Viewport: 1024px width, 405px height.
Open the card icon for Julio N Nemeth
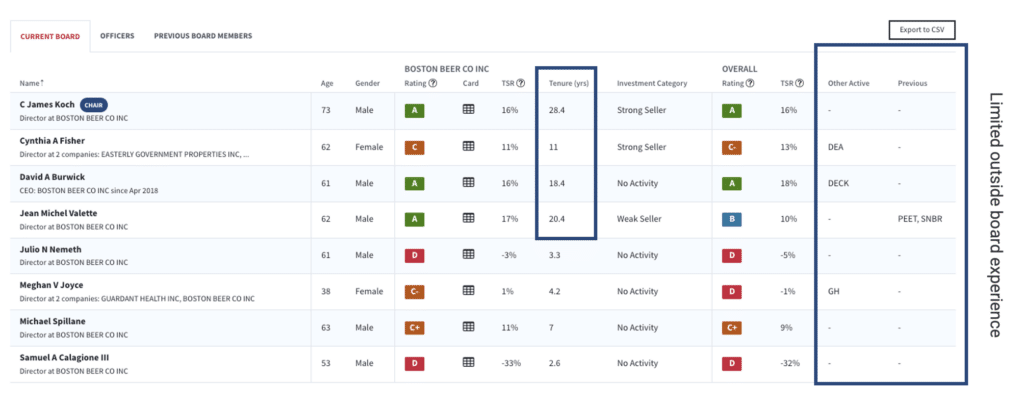(x=468, y=254)
